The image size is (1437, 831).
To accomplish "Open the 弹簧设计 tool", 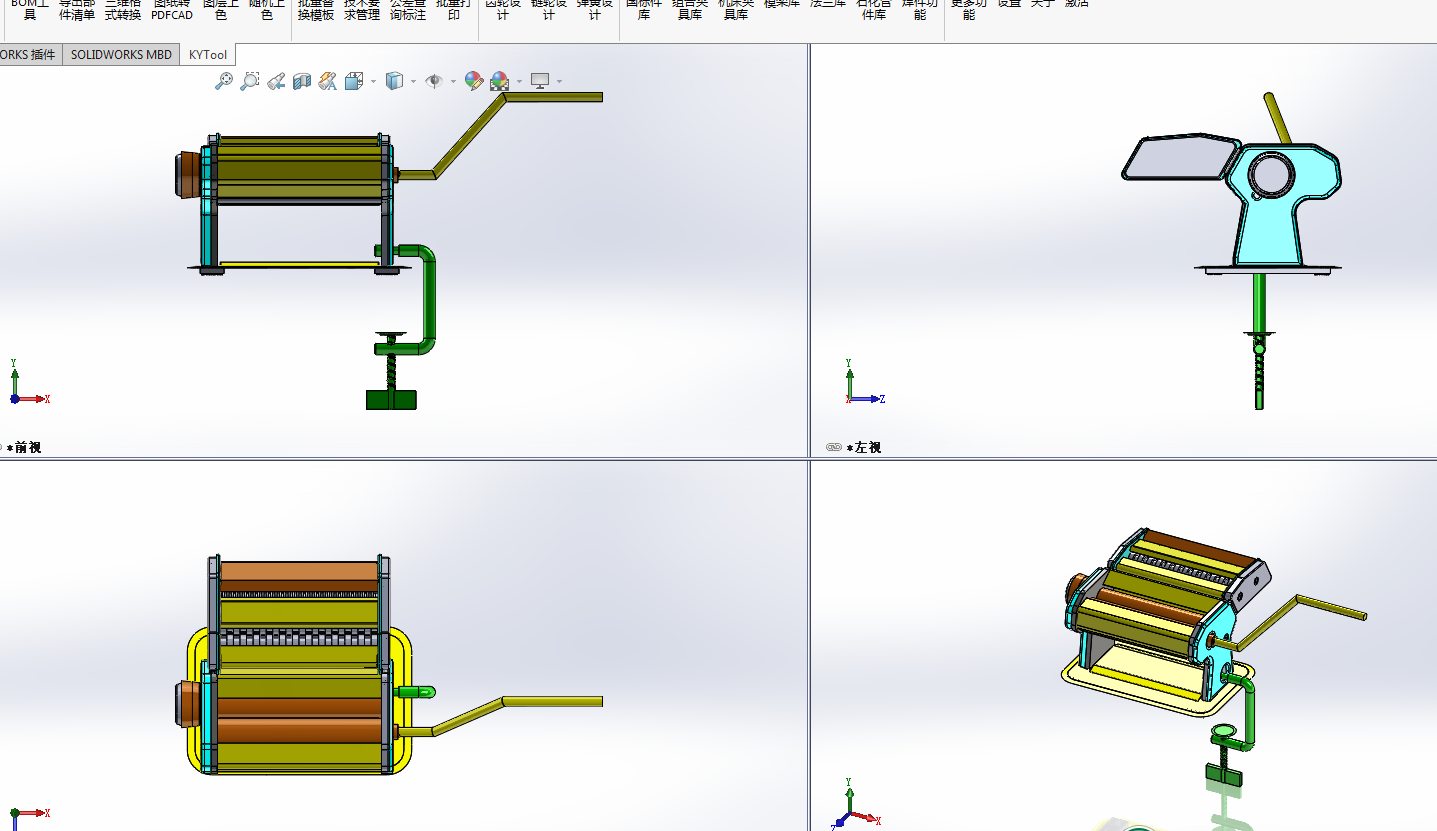I will pos(595,9).
